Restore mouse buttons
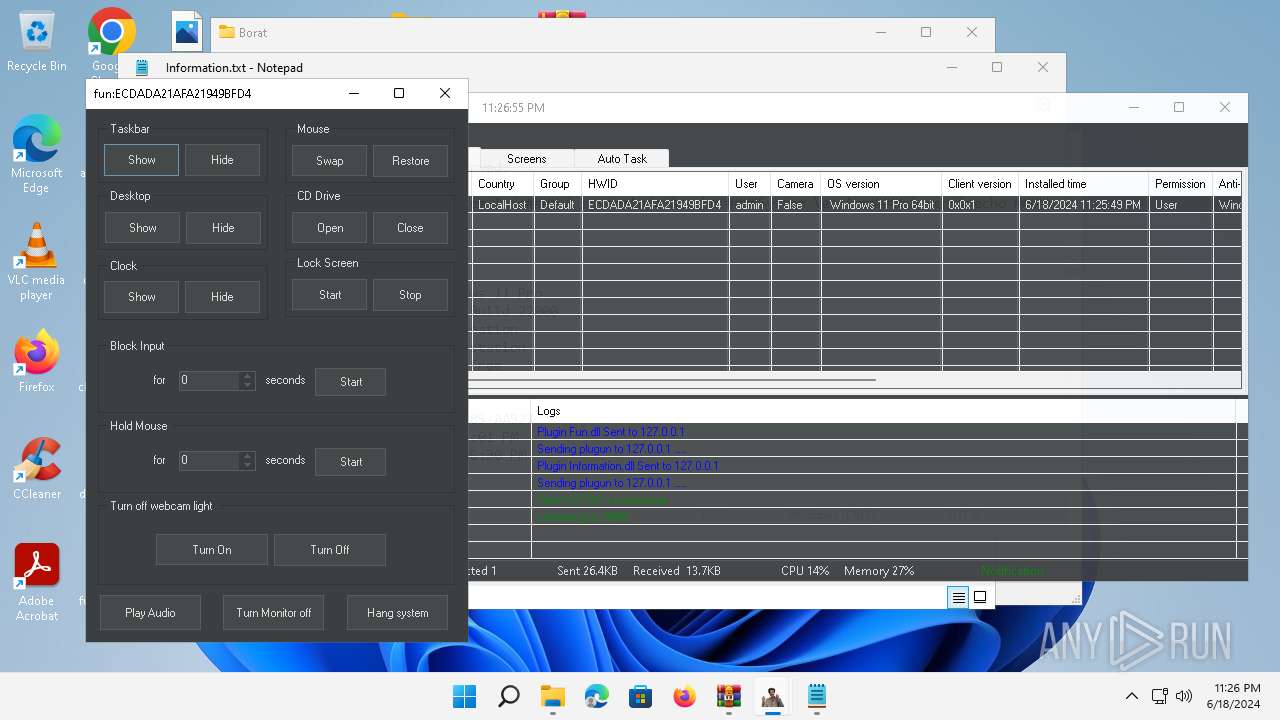The width and height of the screenshot is (1280, 720). point(410,161)
